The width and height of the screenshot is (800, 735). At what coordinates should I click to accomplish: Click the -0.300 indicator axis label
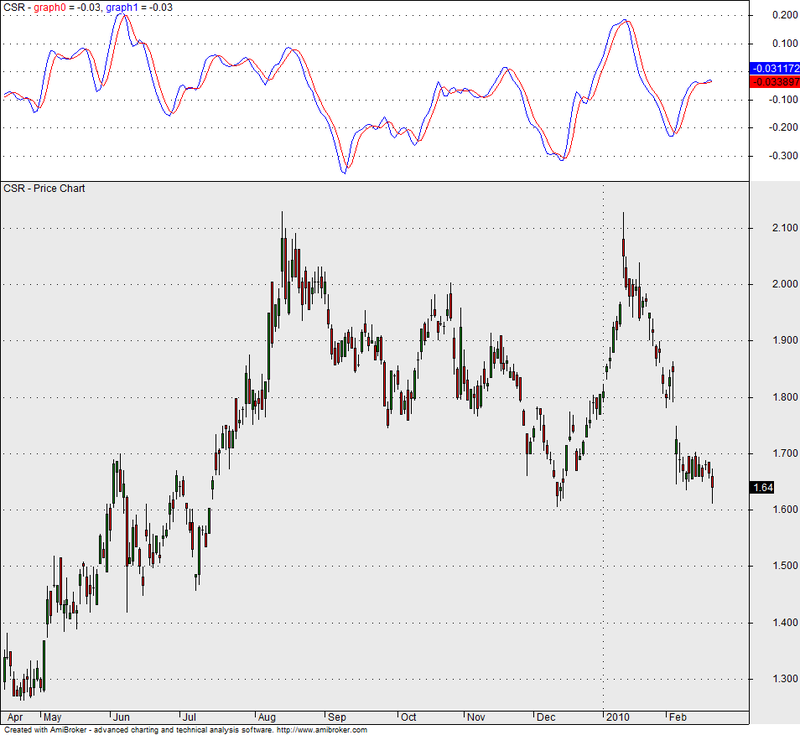tap(783, 156)
